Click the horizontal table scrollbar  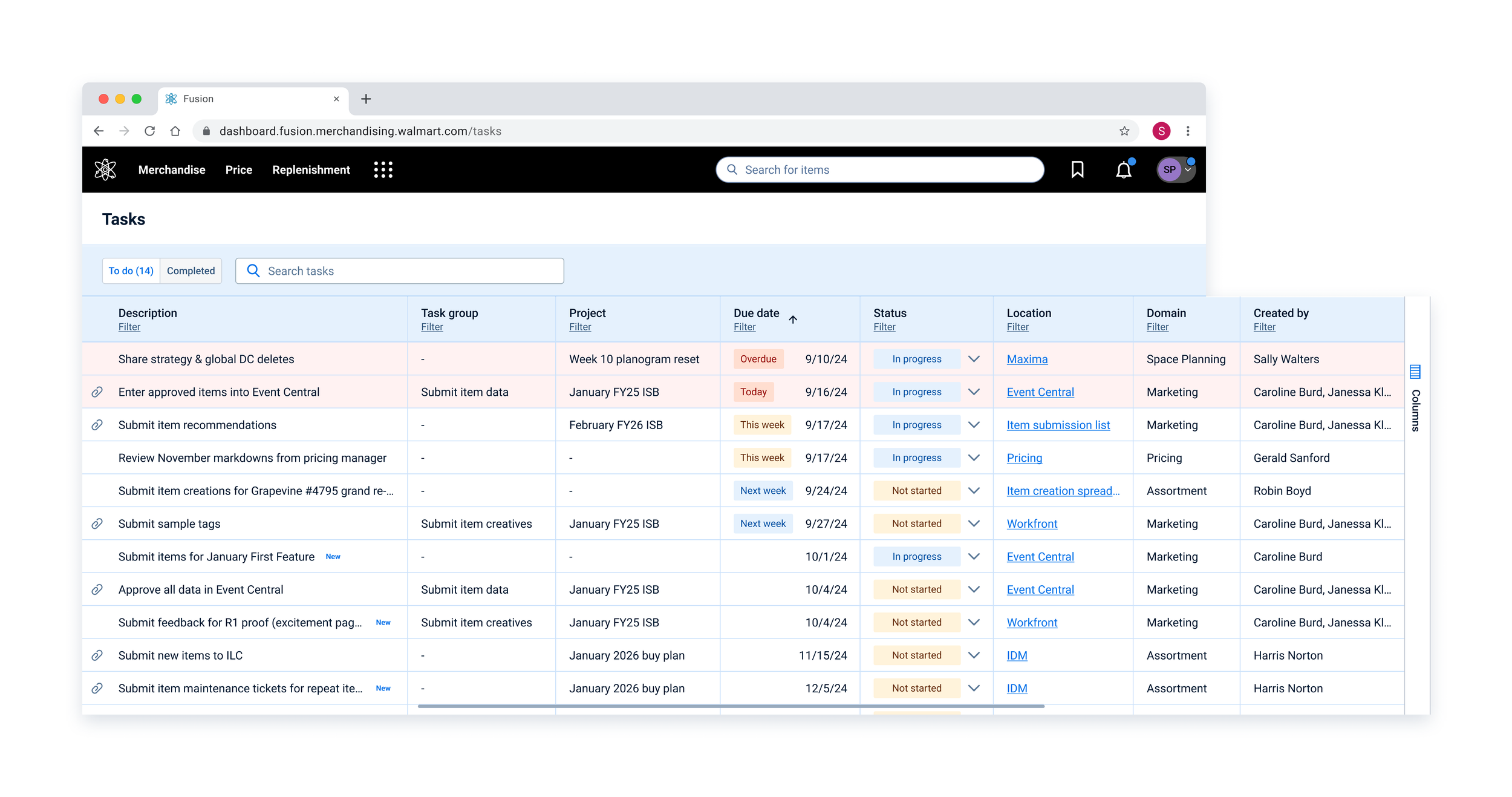click(731, 706)
